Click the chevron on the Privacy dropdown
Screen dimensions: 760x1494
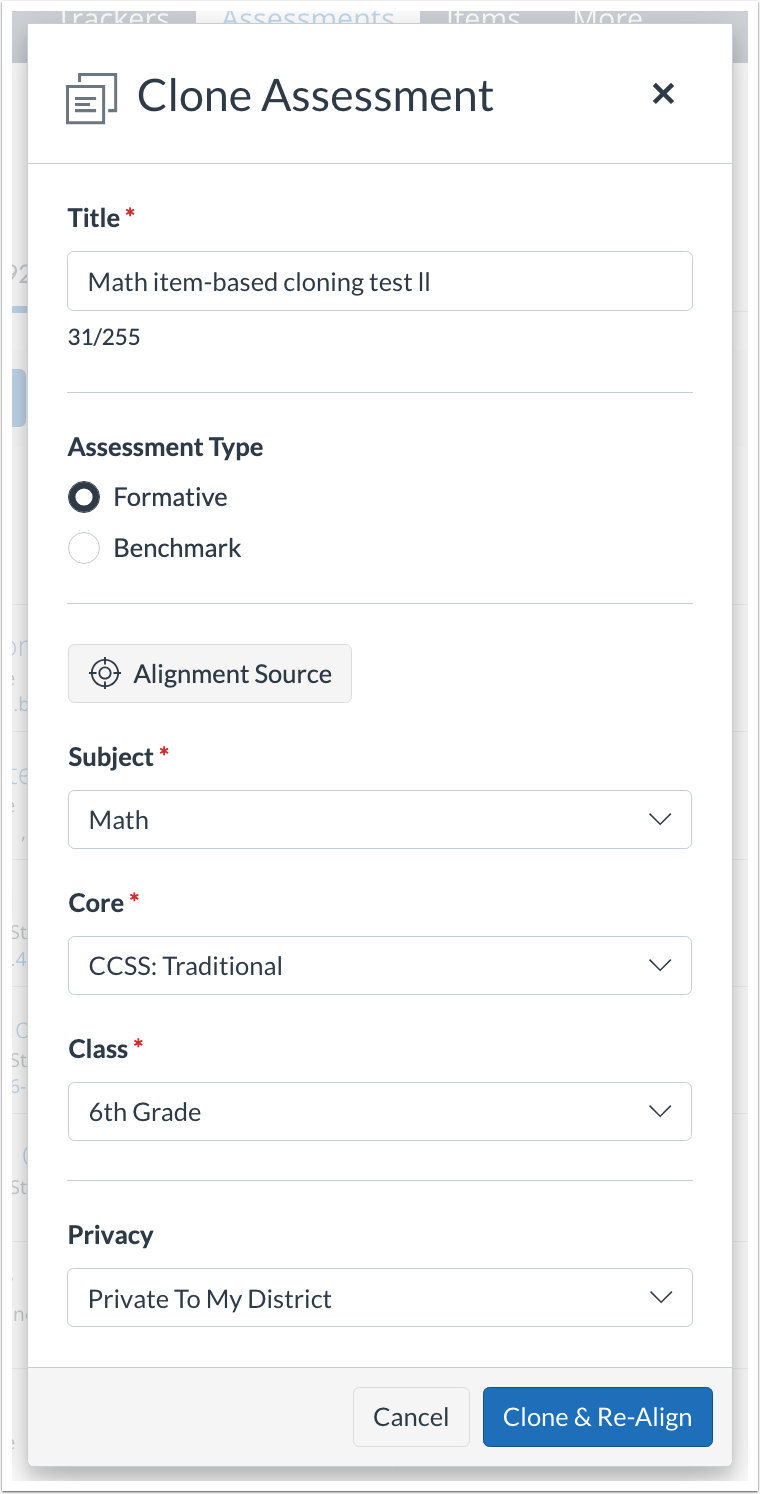pyautogui.click(x=660, y=1297)
